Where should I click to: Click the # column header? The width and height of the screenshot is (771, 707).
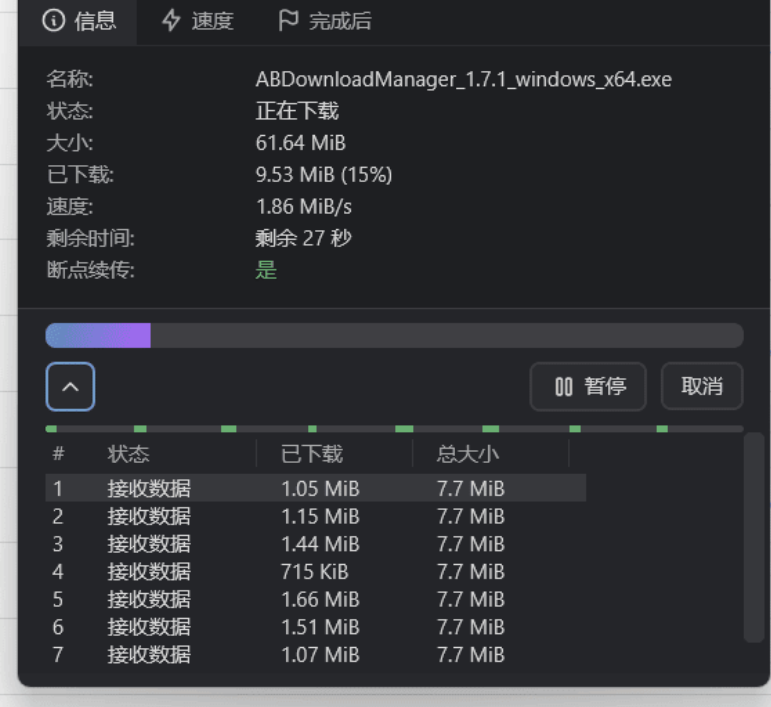[x=58, y=454]
